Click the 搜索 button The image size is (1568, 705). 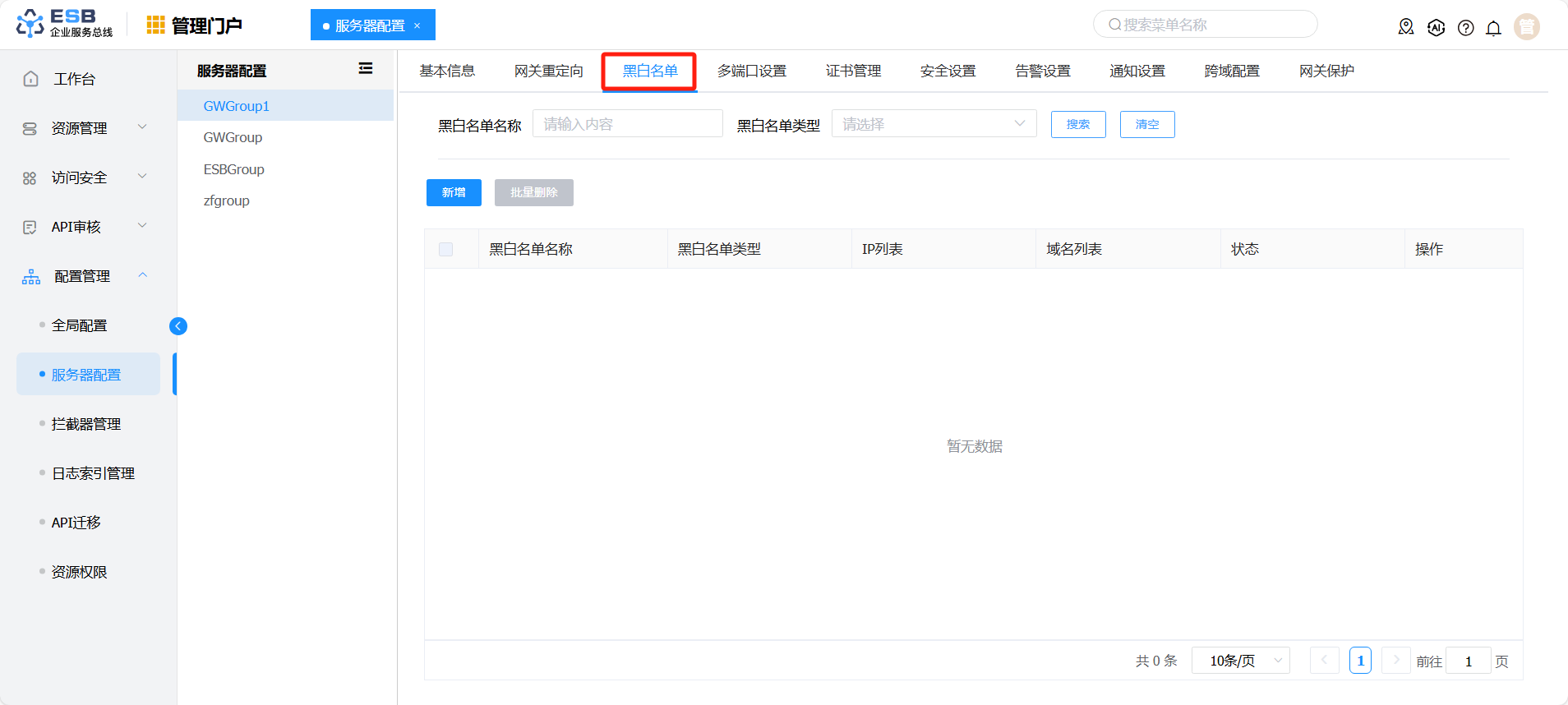pos(1078,124)
